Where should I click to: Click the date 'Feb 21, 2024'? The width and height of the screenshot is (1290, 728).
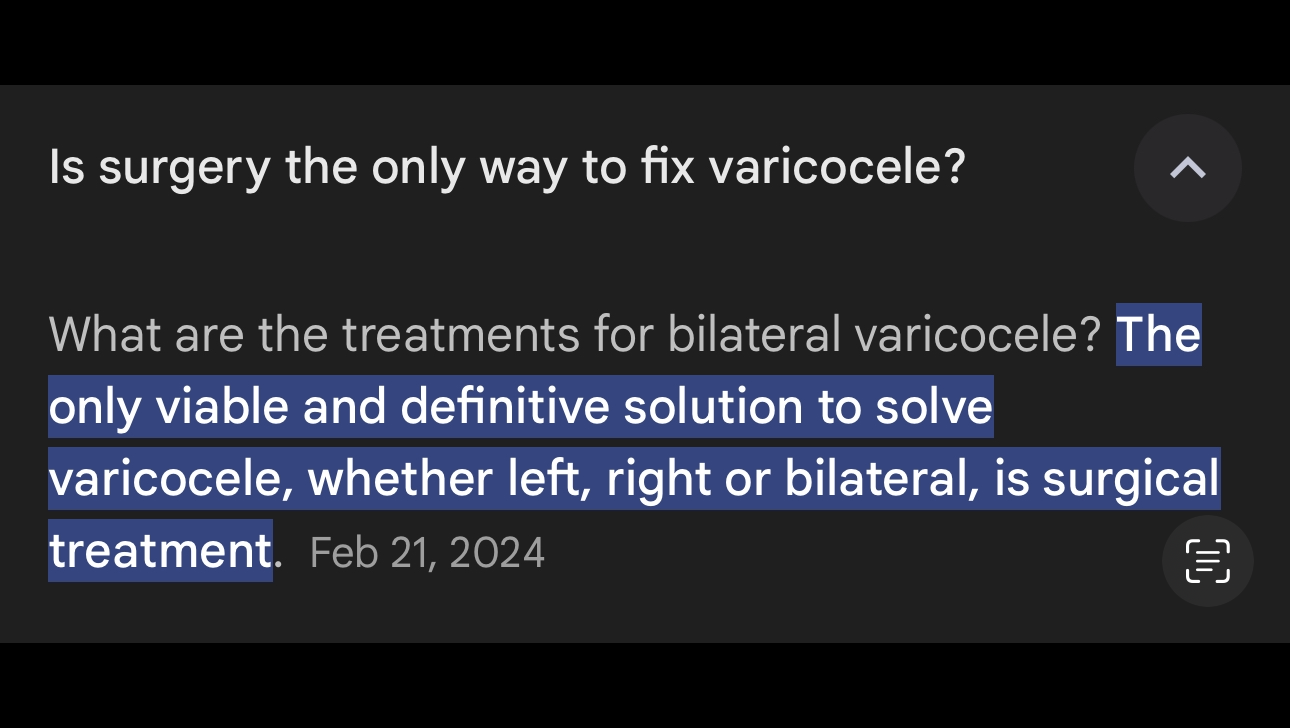pyautogui.click(x=427, y=552)
